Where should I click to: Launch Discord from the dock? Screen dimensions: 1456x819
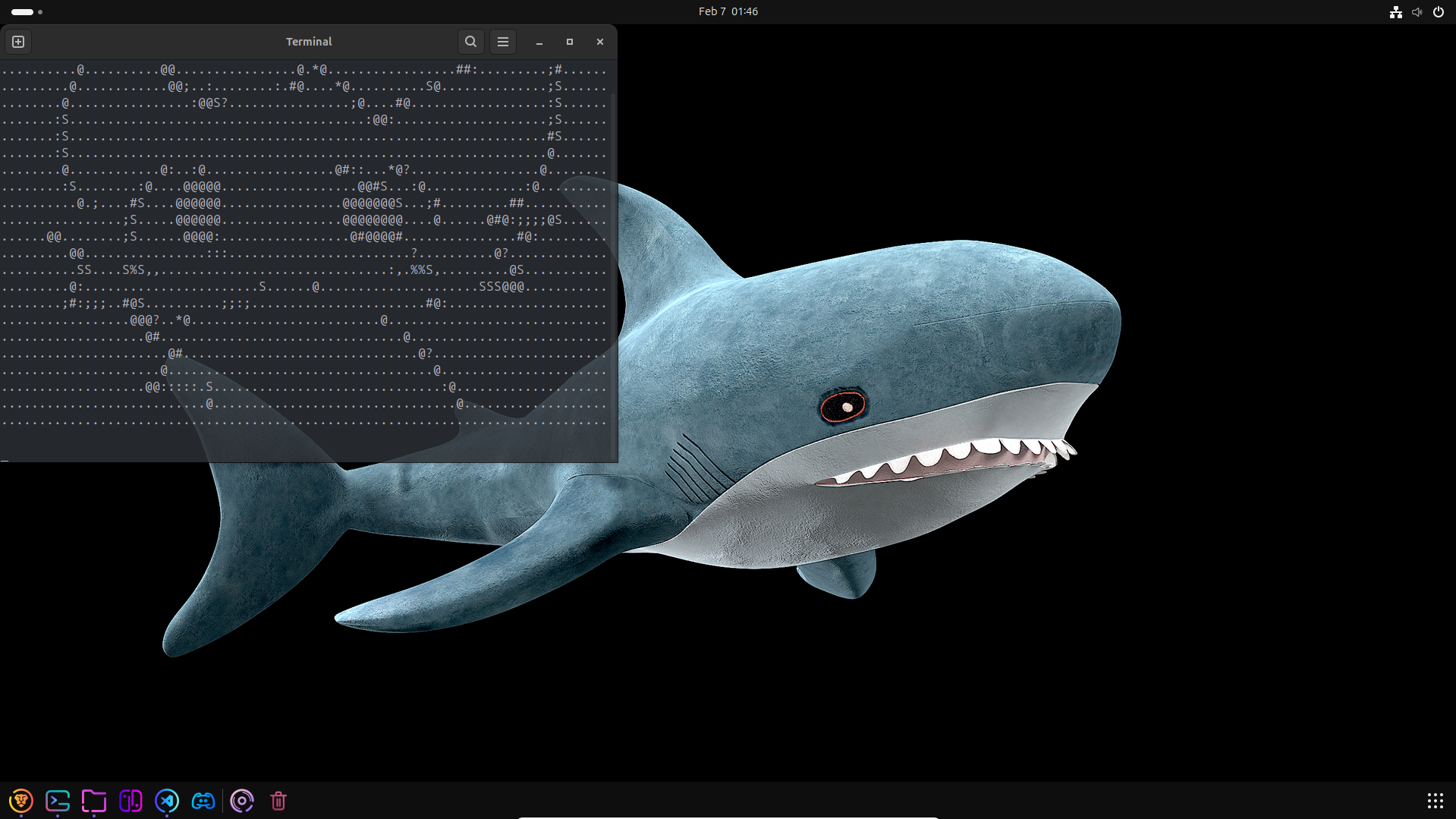pos(203,801)
